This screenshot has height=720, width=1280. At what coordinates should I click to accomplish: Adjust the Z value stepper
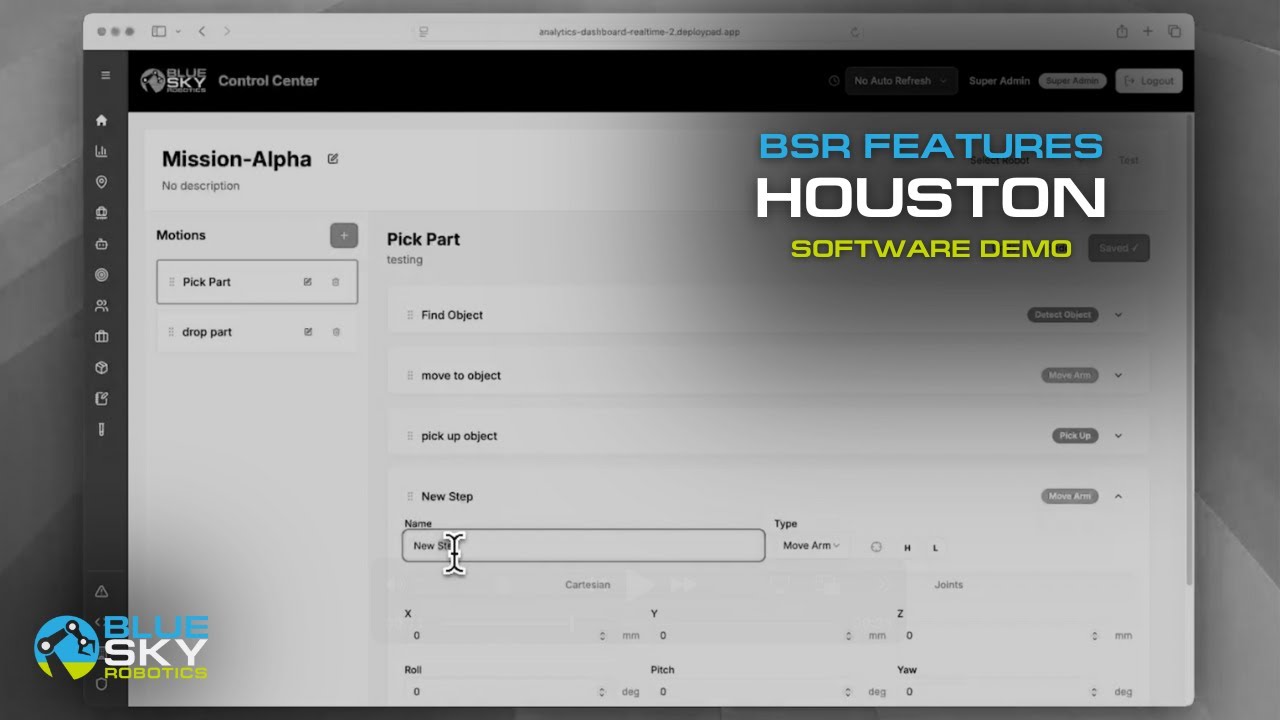[x=1095, y=636]
